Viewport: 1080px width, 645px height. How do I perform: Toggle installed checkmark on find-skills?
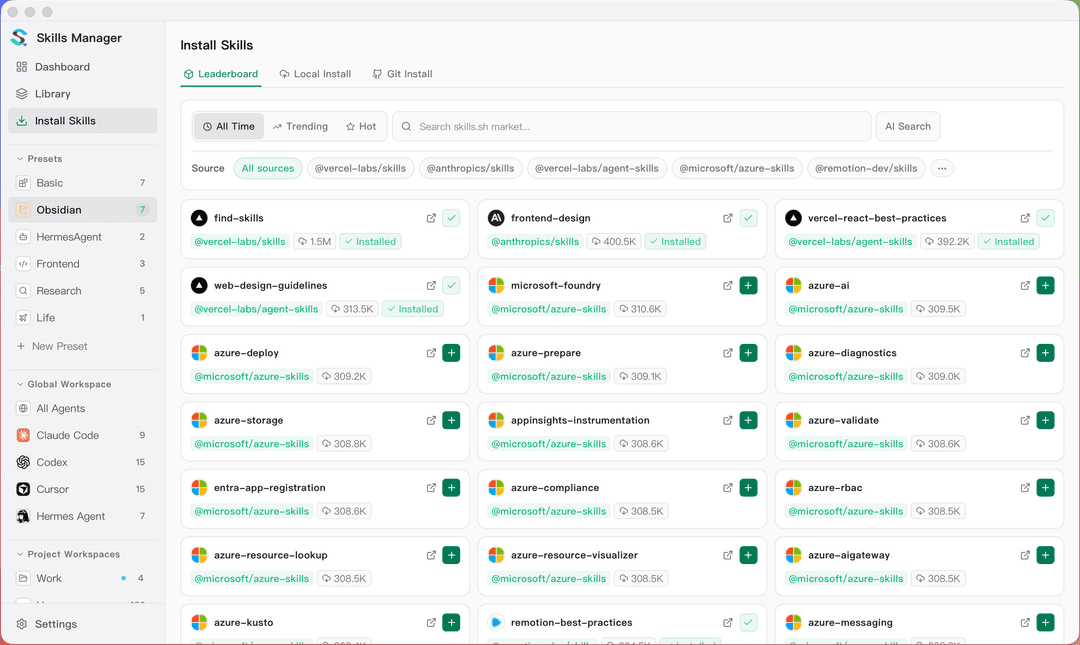coord(451,218)
